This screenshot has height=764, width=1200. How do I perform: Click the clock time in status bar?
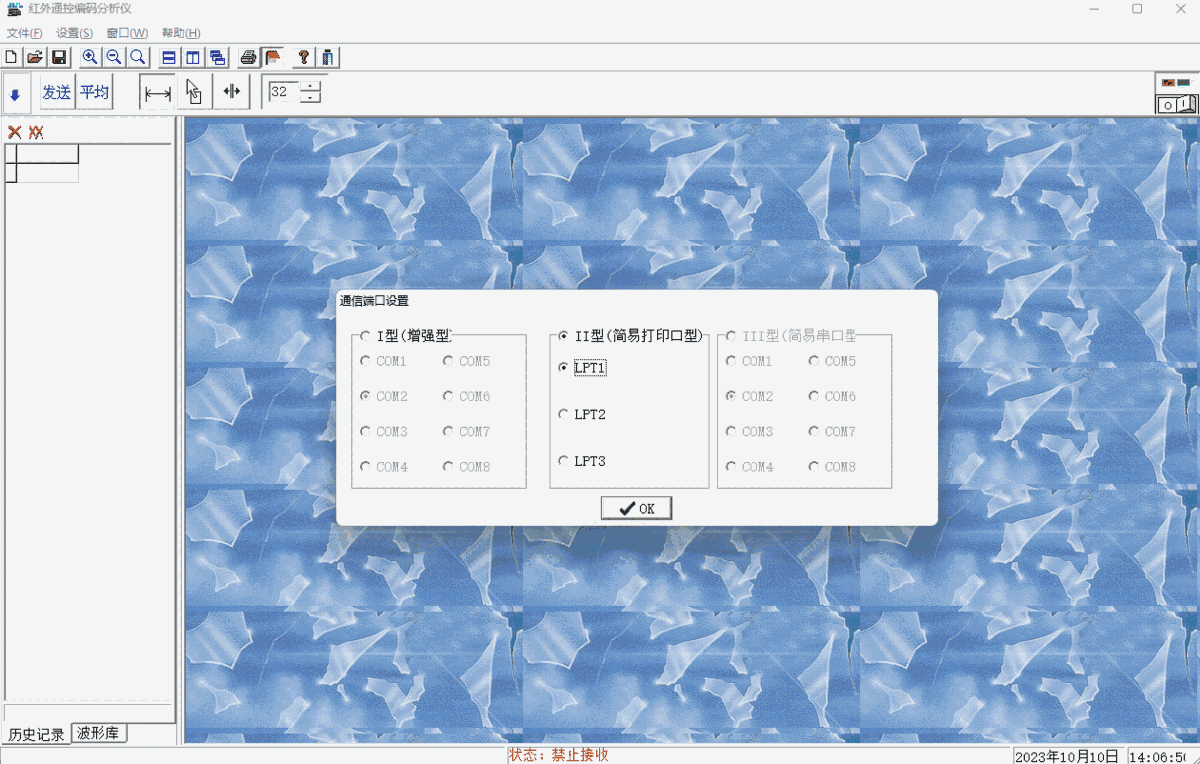tap(1159, 756)
